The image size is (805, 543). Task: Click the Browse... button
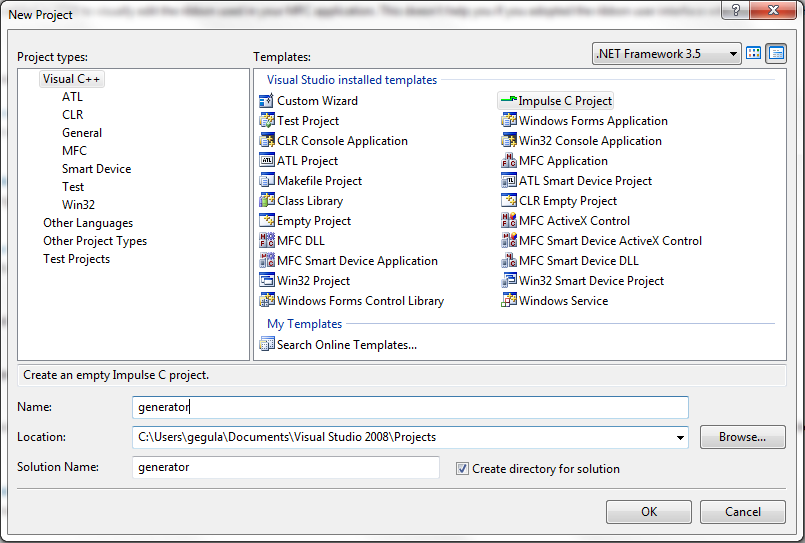[743, 437]
